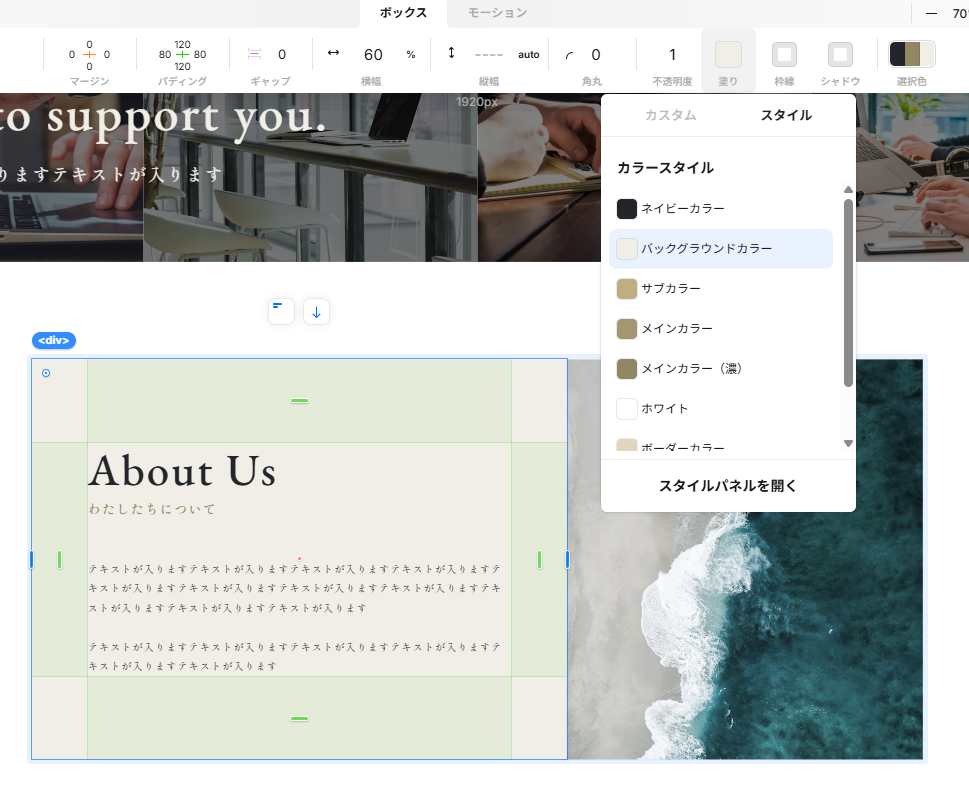The width and height of the screenshot is (969, 812).
Task: Click the vertical height arrow icon
Action: (451, 53)
